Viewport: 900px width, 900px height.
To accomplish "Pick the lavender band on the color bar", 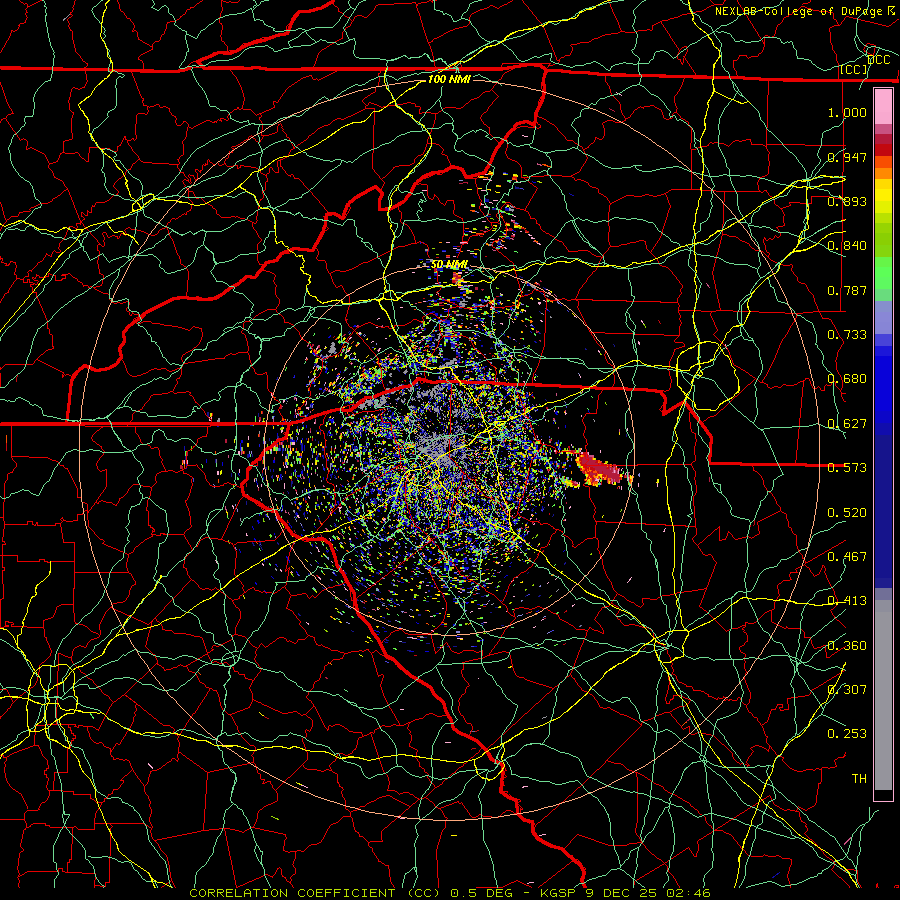I will click(883, 317).
